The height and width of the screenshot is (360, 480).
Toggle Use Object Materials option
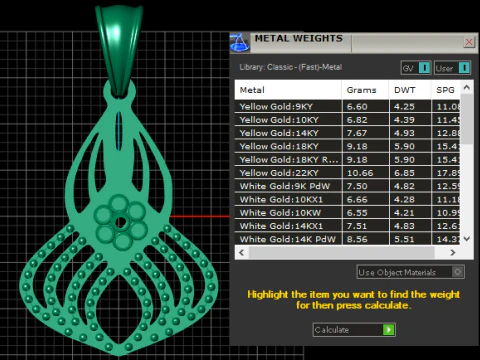pyautogui.click(x=410, y=272)
